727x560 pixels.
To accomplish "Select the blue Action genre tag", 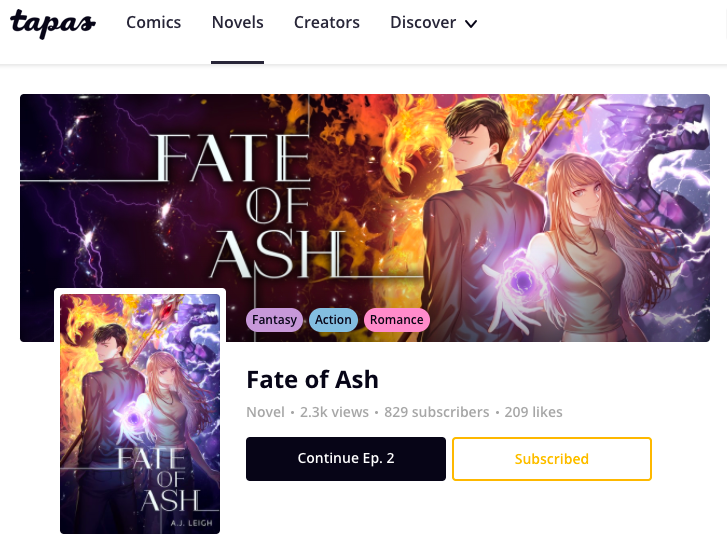I will tap(333, 320).
